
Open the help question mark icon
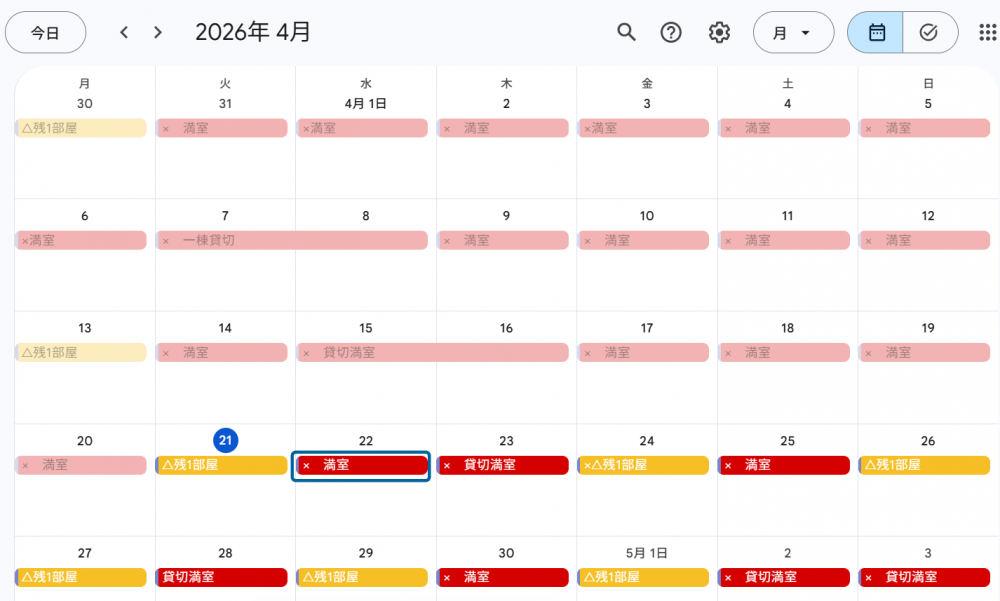[672, 32]
